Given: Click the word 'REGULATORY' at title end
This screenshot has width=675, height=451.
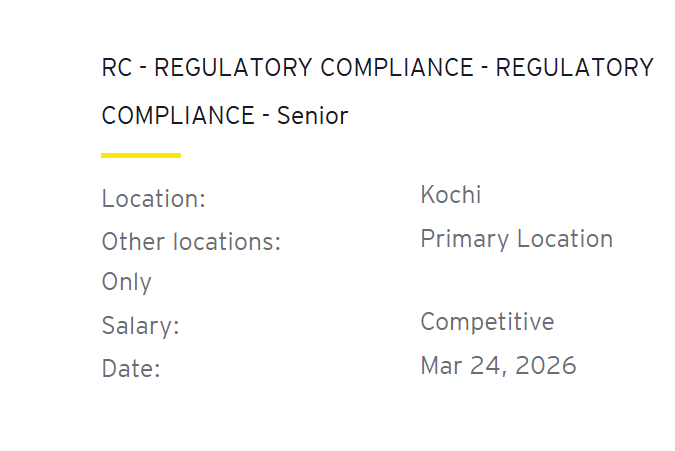Looking at the screenshot, I should (574, 68).
